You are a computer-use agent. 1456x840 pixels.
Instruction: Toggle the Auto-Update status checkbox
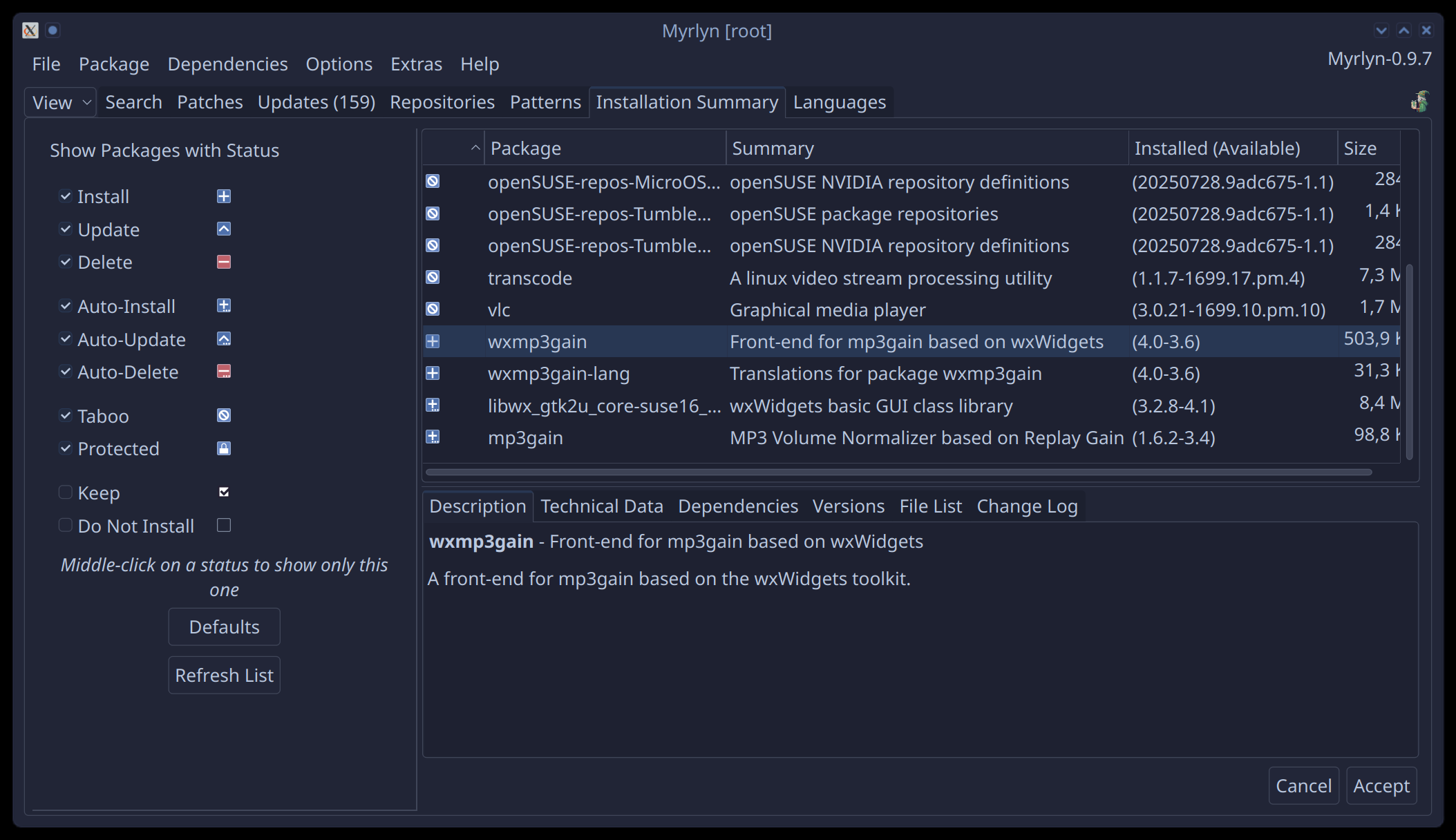click(x=66, y=338)
